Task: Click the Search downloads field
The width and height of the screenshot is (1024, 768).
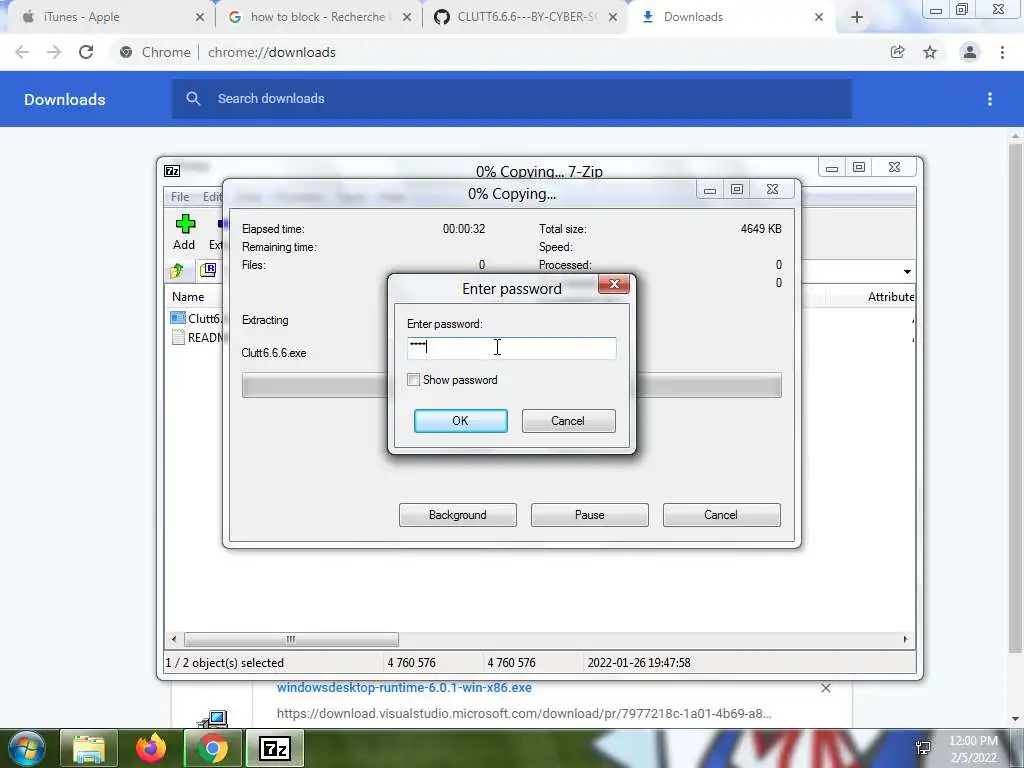Action: 511,99
